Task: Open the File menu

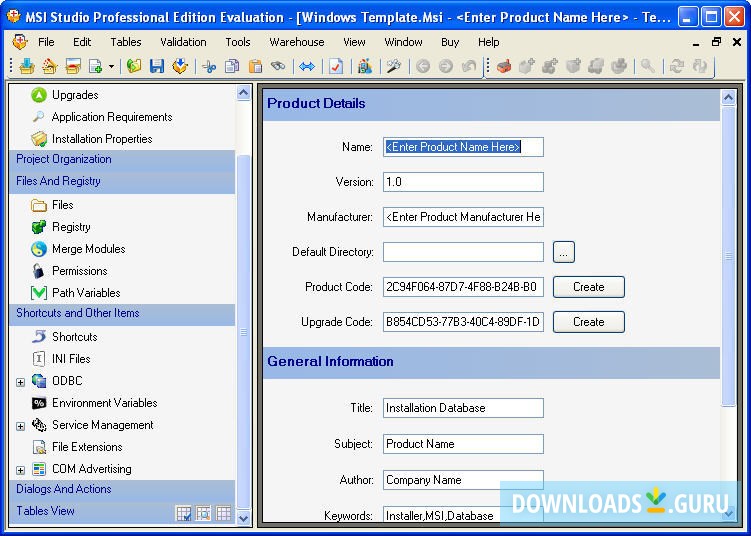Action: point(46,42)
